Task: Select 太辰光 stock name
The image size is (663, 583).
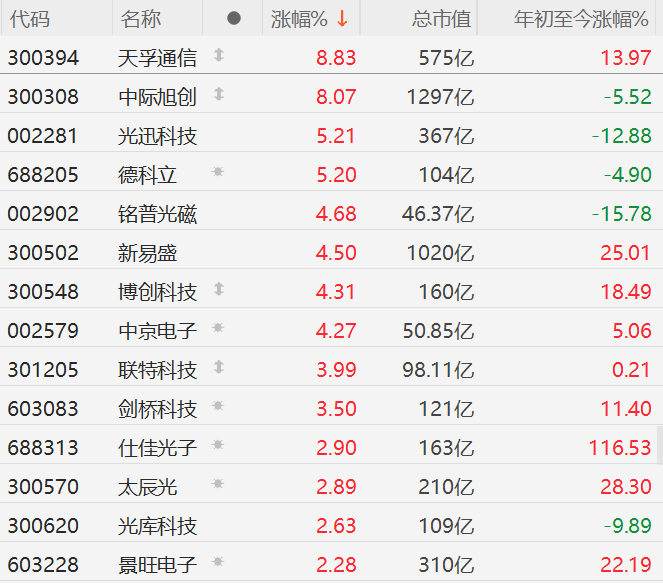Action: (147, 487)
